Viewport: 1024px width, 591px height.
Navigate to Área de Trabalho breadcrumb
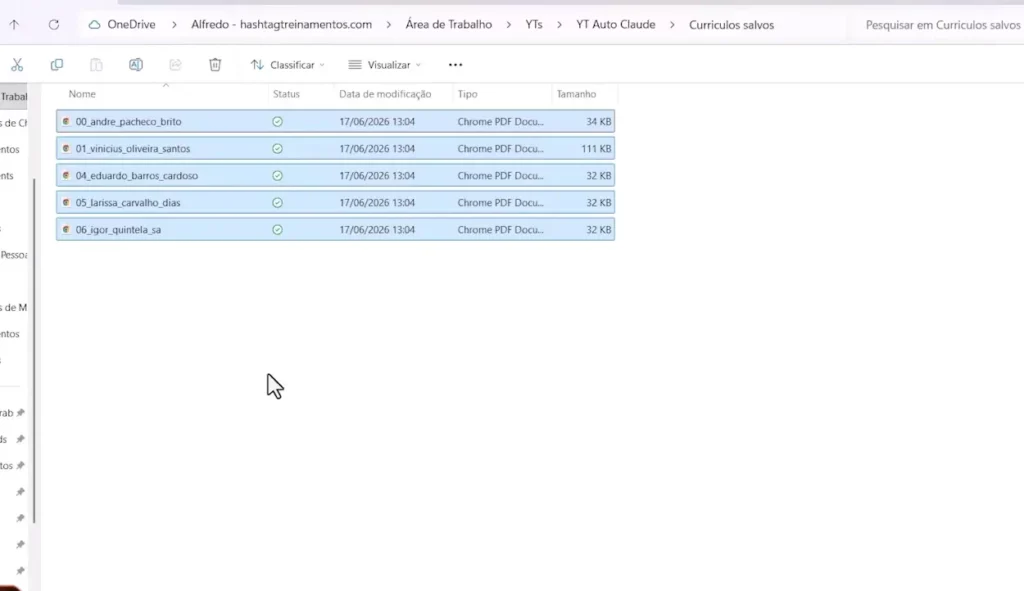coord(449,25)
